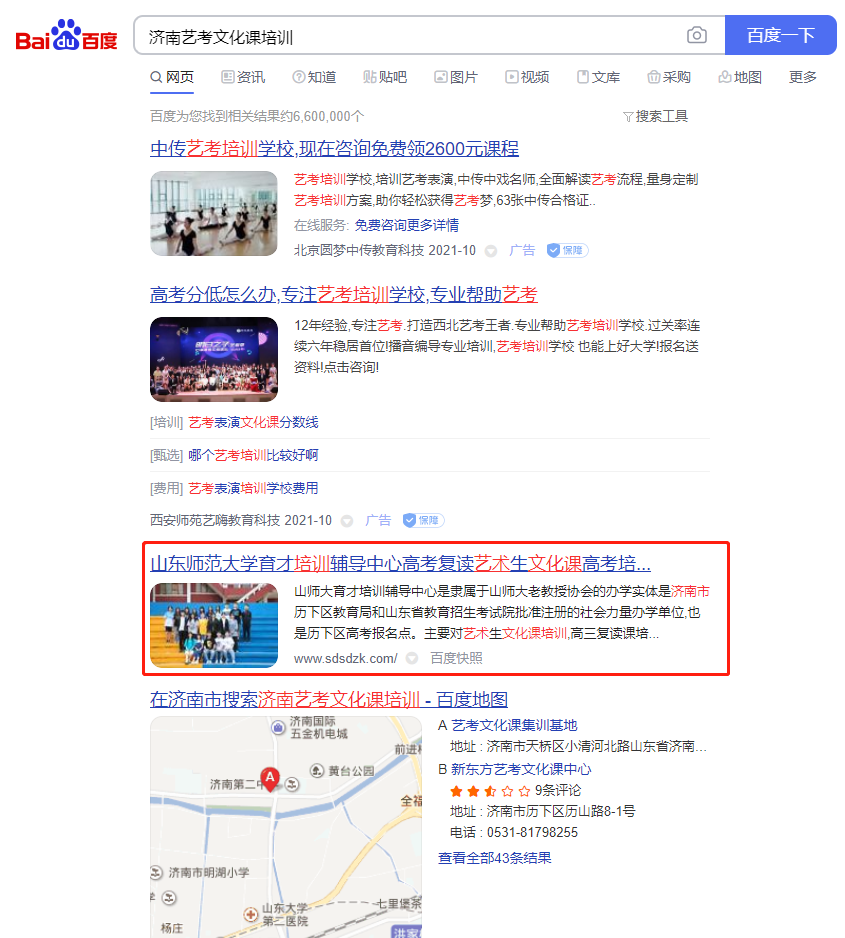Click the 百度一下 search button
Image resolution: width=845 pixels, height=938 pixels.
780,35
